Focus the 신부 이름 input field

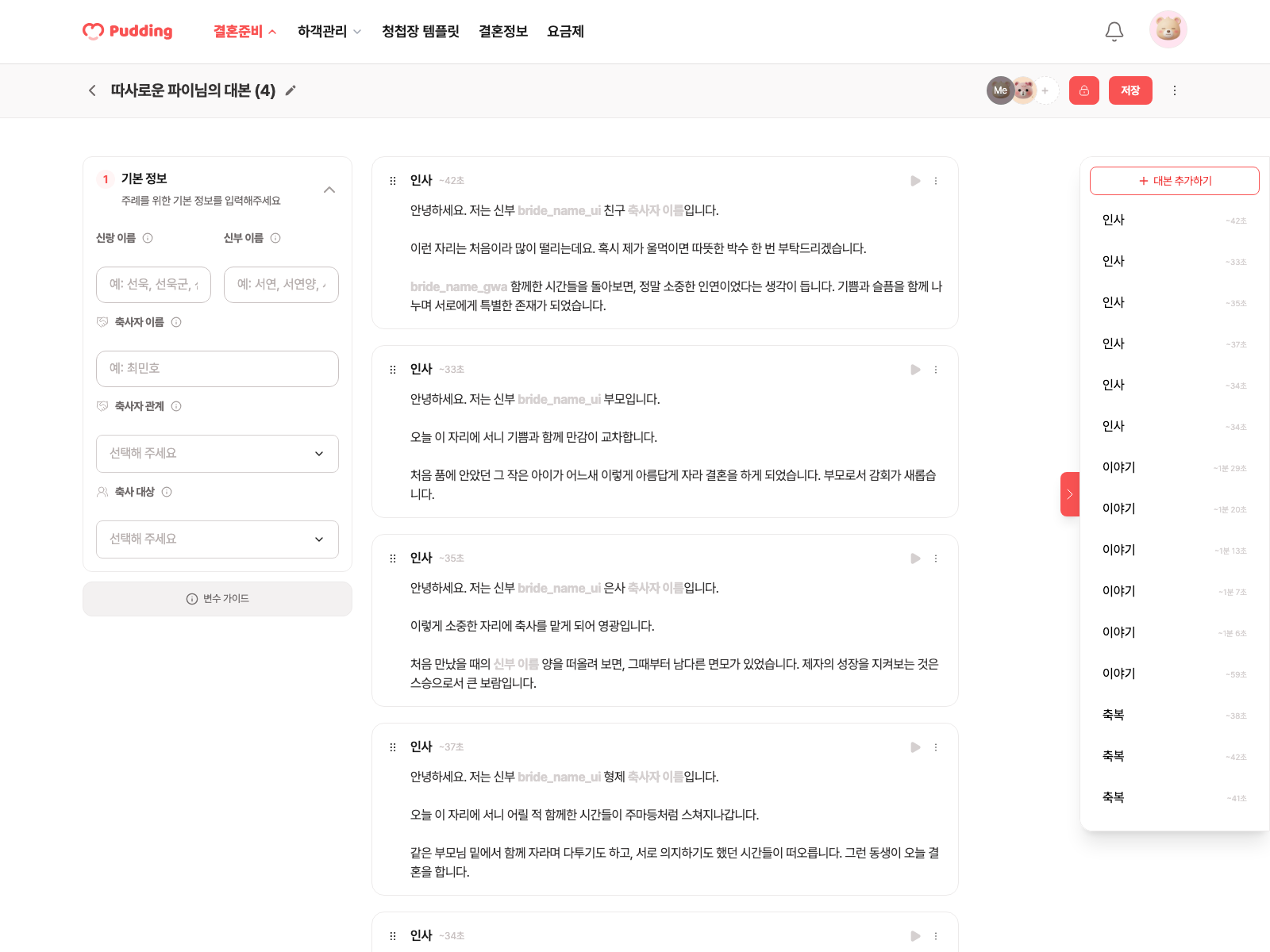pyautogui.click(x=281, y=285)
